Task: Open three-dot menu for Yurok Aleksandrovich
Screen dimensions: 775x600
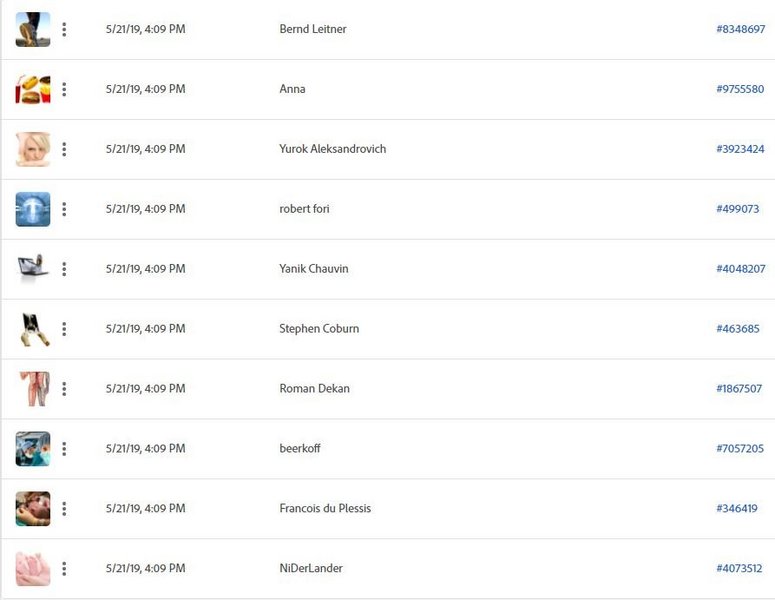Action: [x=64, y=149]
